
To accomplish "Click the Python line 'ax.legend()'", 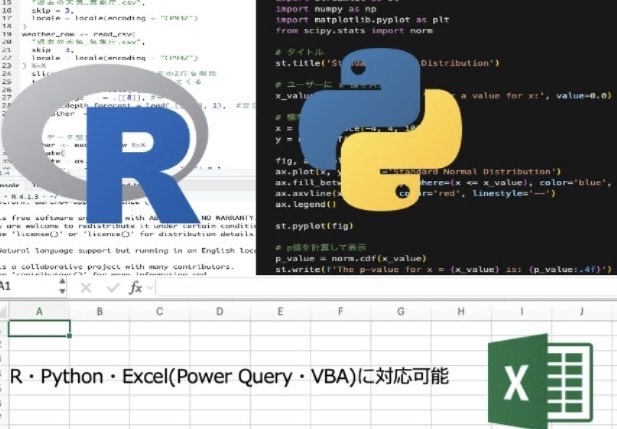I will 306,204.
